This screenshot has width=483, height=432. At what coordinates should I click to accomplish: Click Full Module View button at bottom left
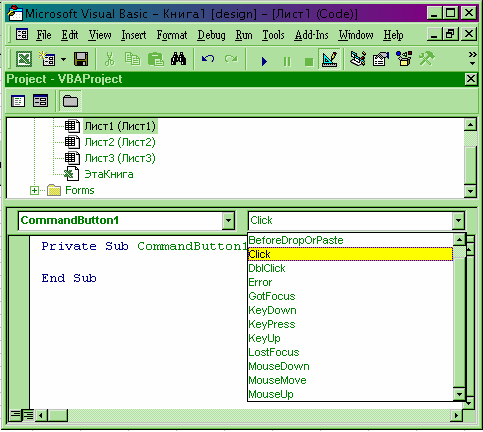(28, 415)
